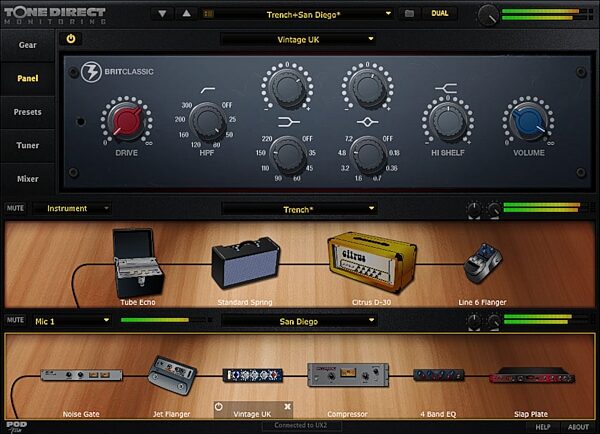The image size is (600, 434).
Task: Click the mid band frequency knob near 7.2
Action: [368, 154]
